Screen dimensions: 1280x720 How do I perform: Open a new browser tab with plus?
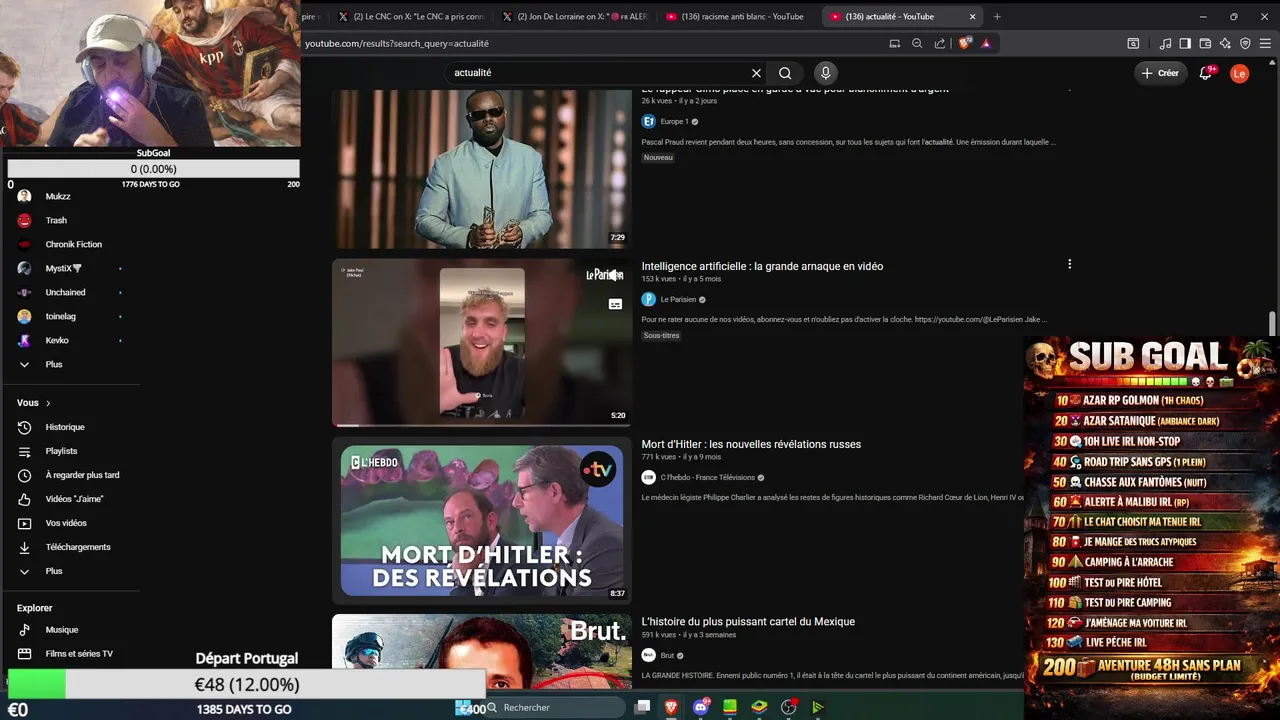click(x=997, y=16)
